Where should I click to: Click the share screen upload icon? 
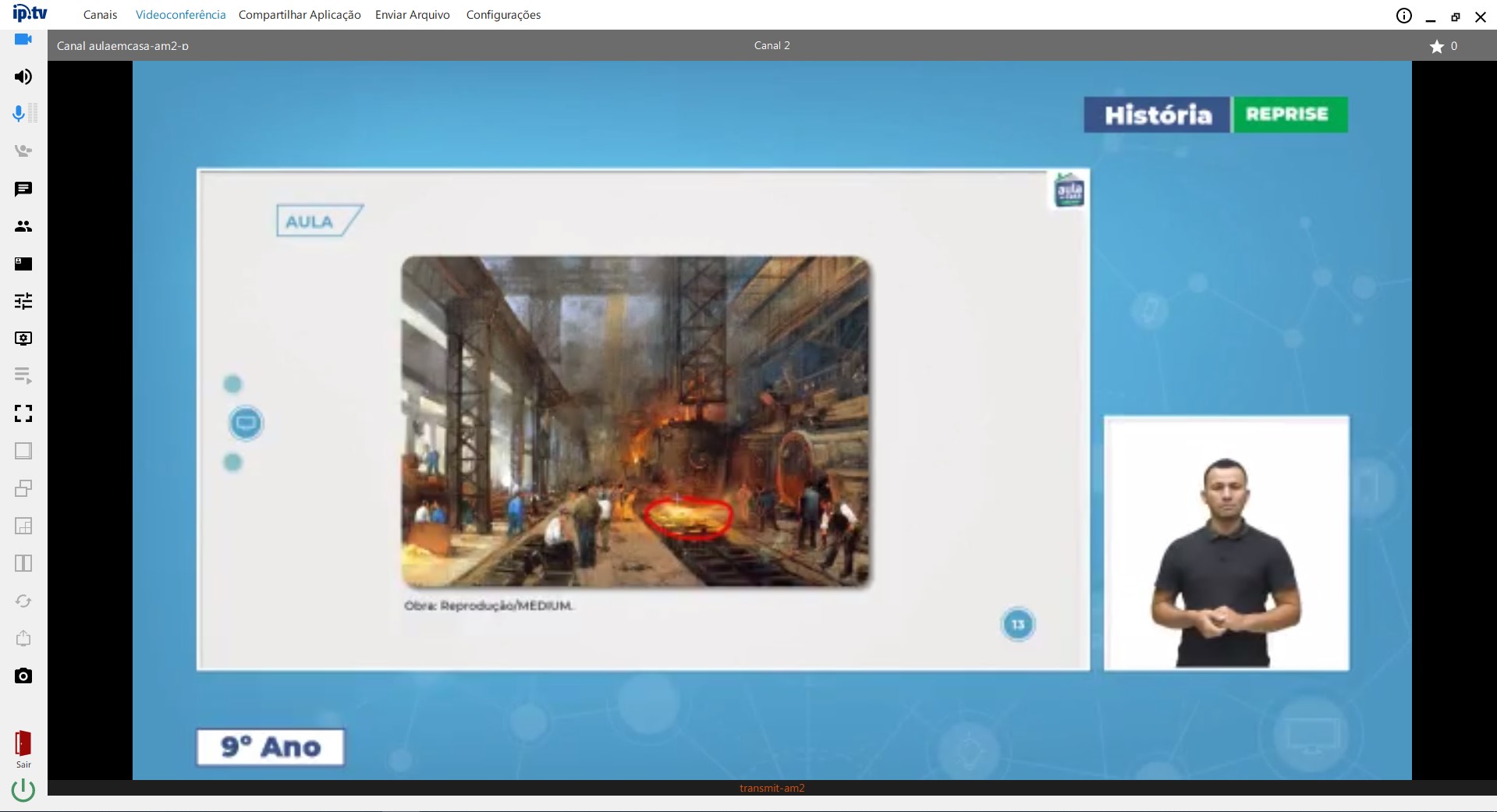(x=23, y=638)
